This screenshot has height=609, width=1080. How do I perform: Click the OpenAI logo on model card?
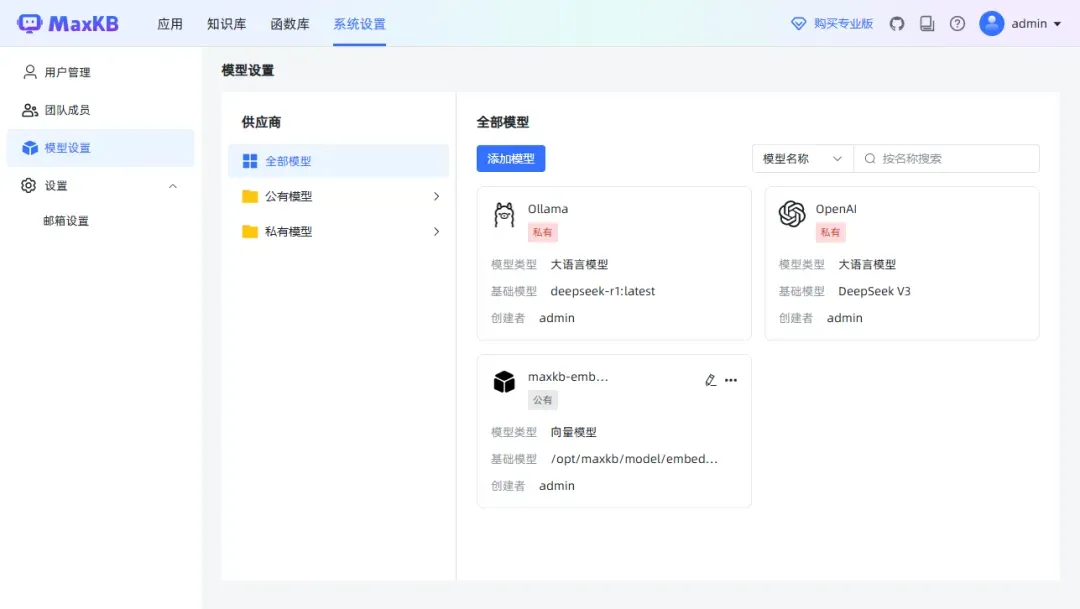click(x=792, y=214)
